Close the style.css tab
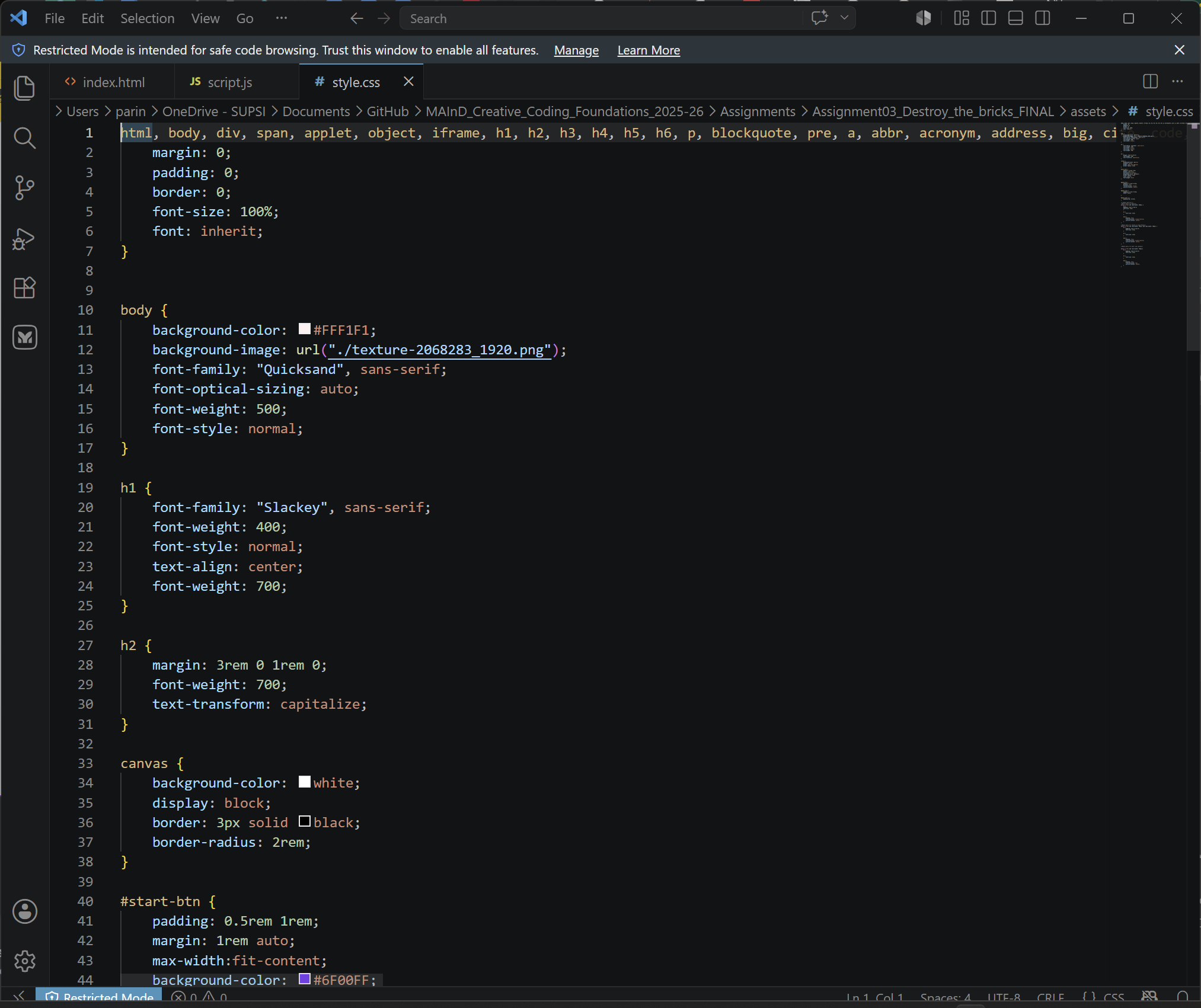 [x=408, y=82]
